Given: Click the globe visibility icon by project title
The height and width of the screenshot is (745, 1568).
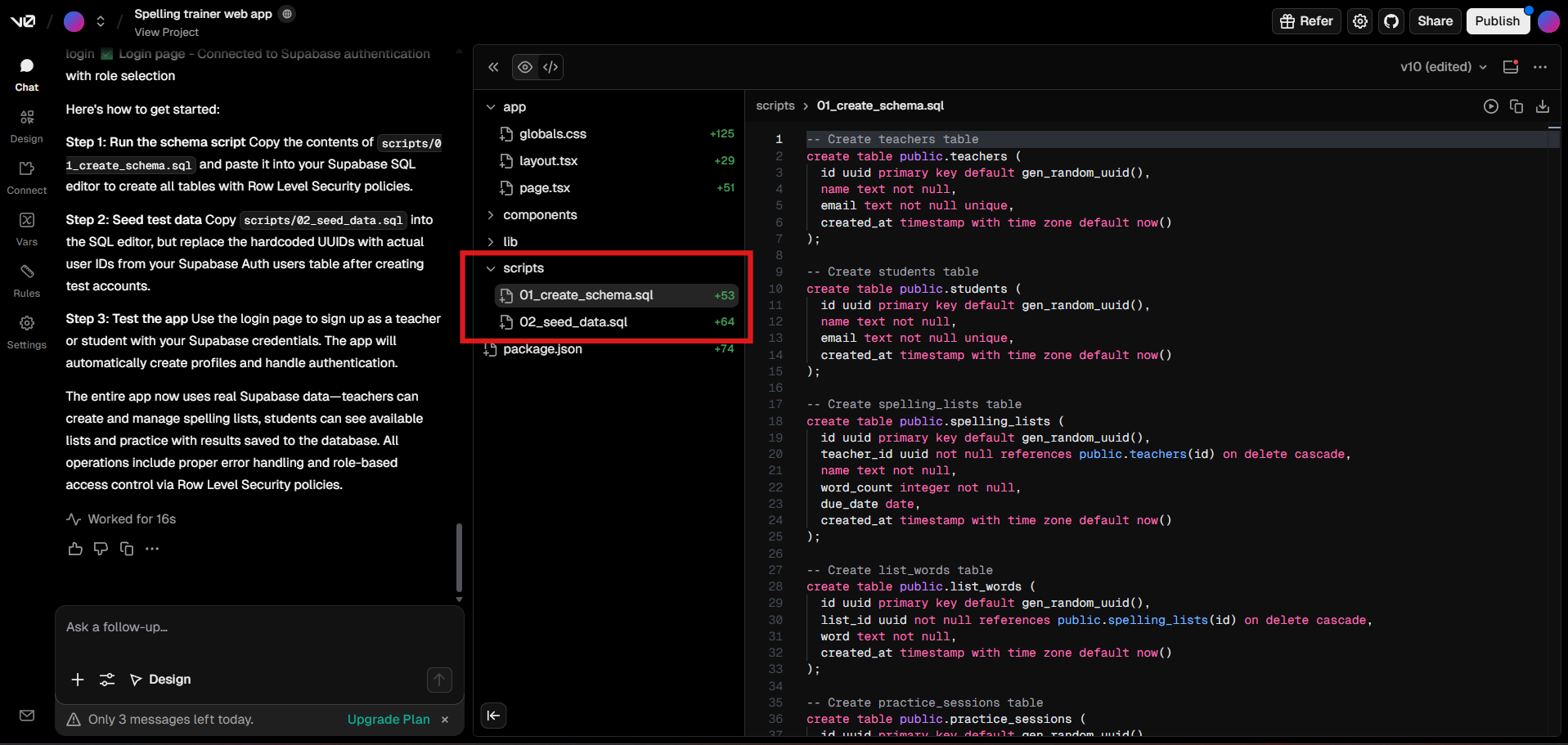Looking at the screenshot, I should [287, 14].
